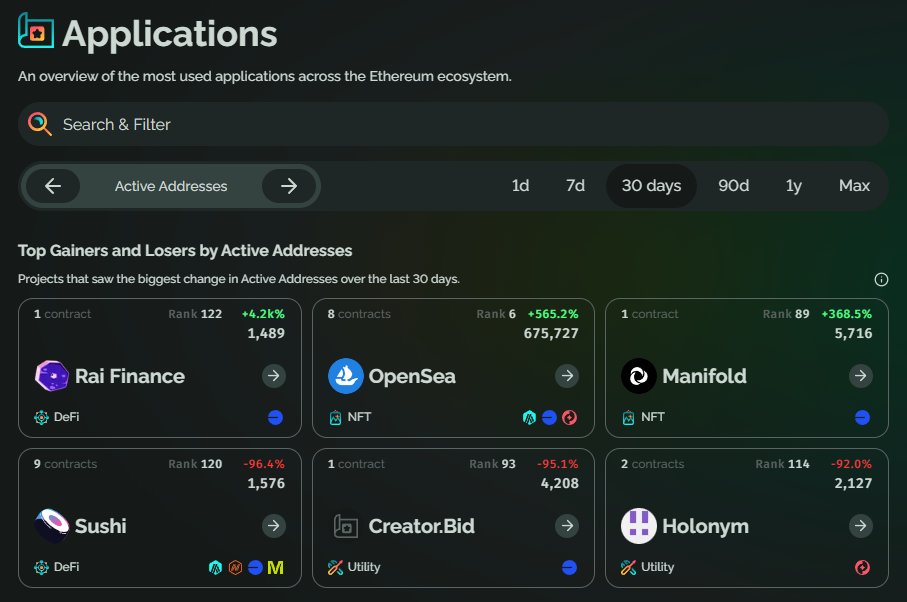This screenshot has width=907, height=602.
Task: Click the +4.2k% change on Rai Finance
Action: click(x=263, y=314)
